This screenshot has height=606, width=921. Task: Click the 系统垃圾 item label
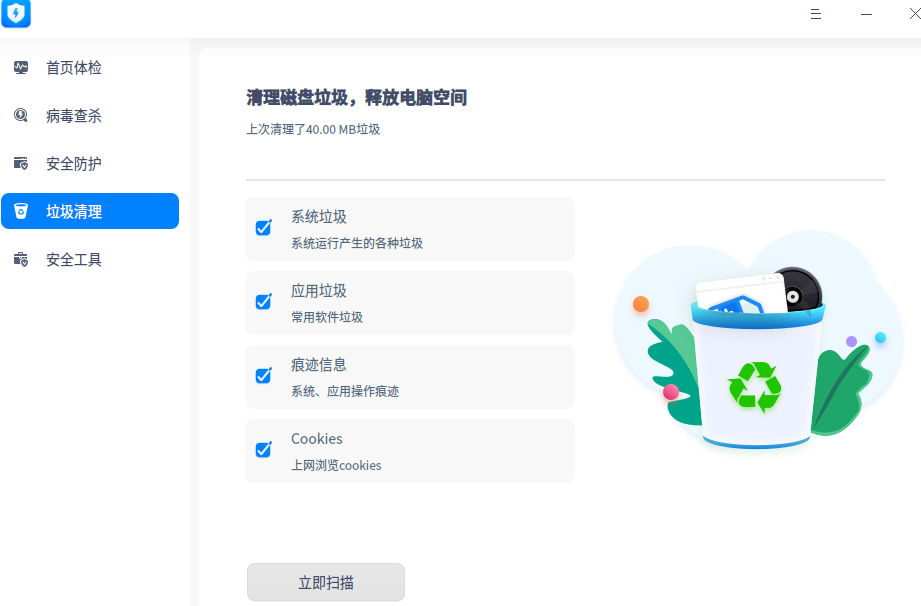point(319,217)
